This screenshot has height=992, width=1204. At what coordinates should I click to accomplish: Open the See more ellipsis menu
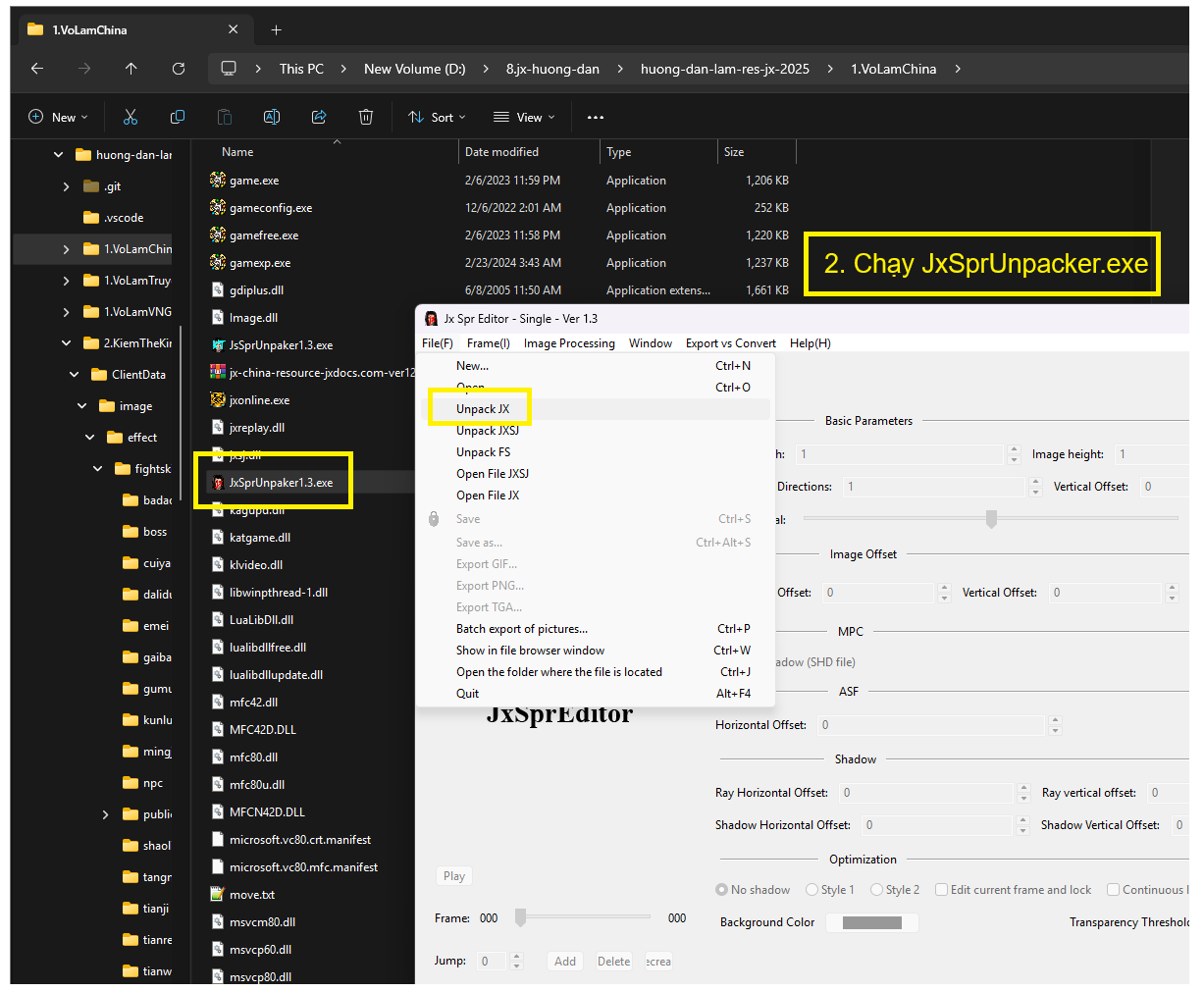click(596, 117)
